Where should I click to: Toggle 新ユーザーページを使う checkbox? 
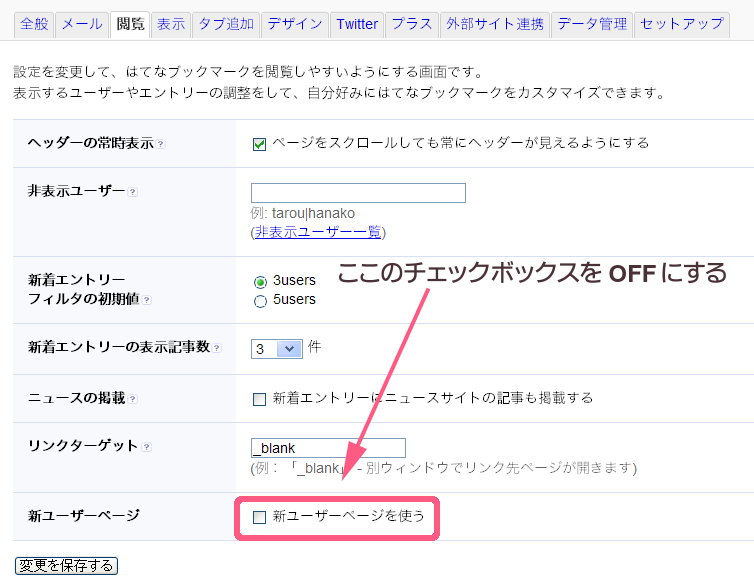[259, 517]
